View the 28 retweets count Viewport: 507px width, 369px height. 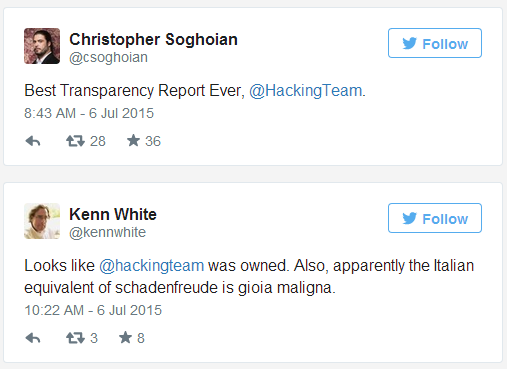click(98, 141)
